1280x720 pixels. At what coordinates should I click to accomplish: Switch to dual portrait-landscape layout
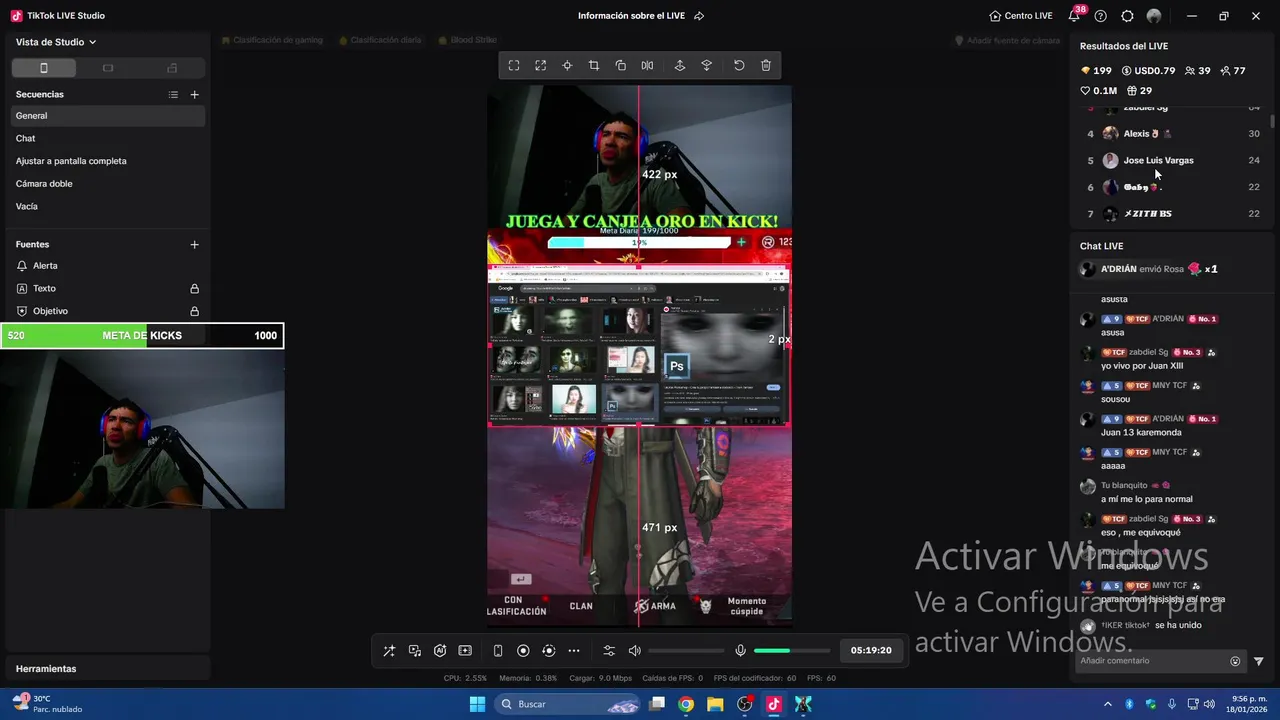pos(172,68)
